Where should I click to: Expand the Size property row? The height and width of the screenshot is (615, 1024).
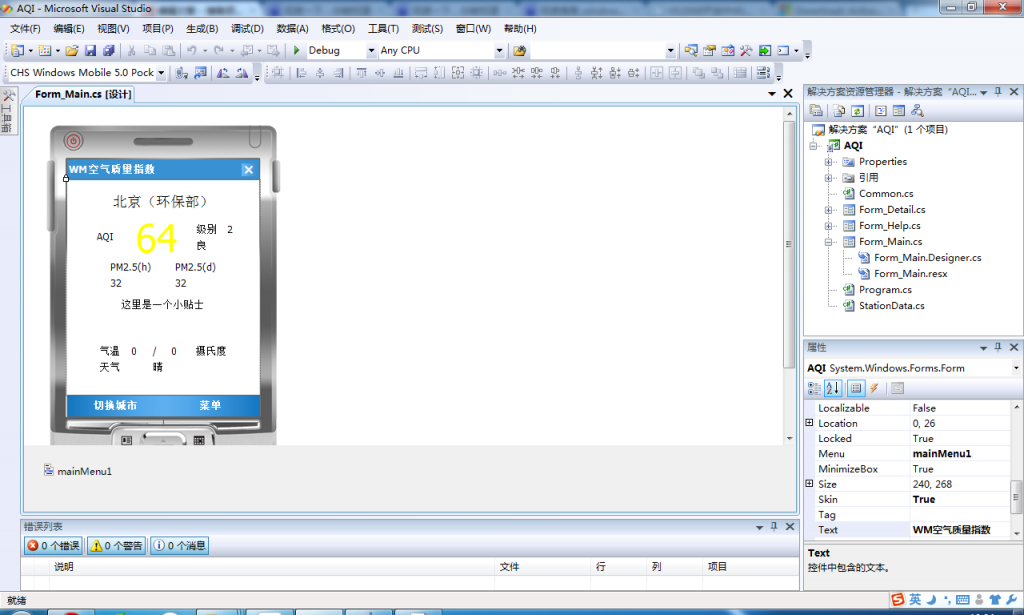click(x=809, y=484)
